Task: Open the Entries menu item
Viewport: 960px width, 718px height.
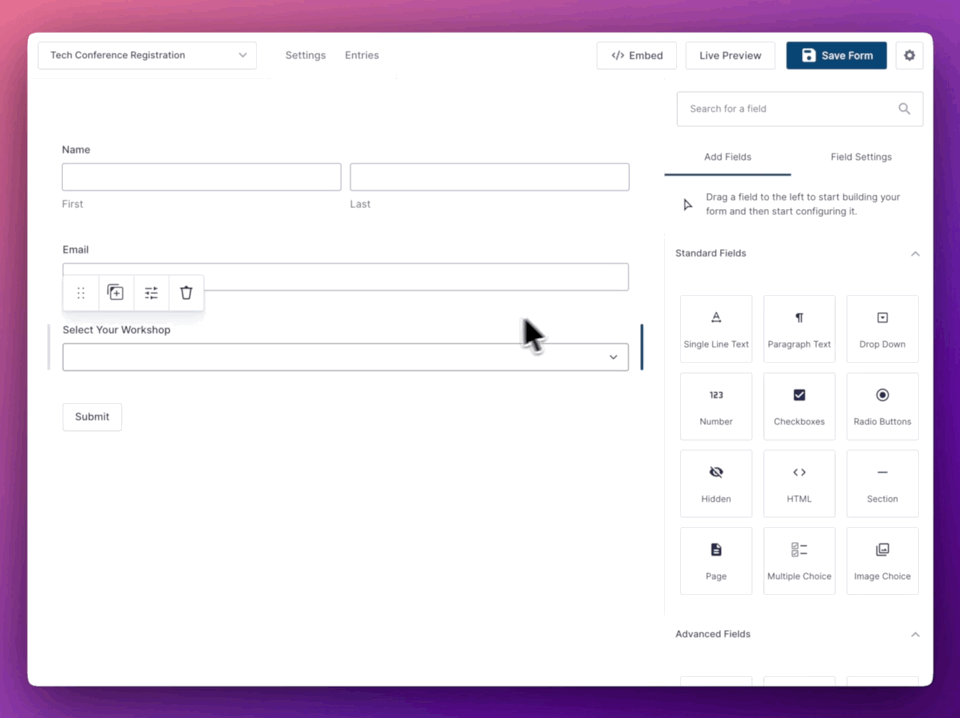Action: (362, 56)
